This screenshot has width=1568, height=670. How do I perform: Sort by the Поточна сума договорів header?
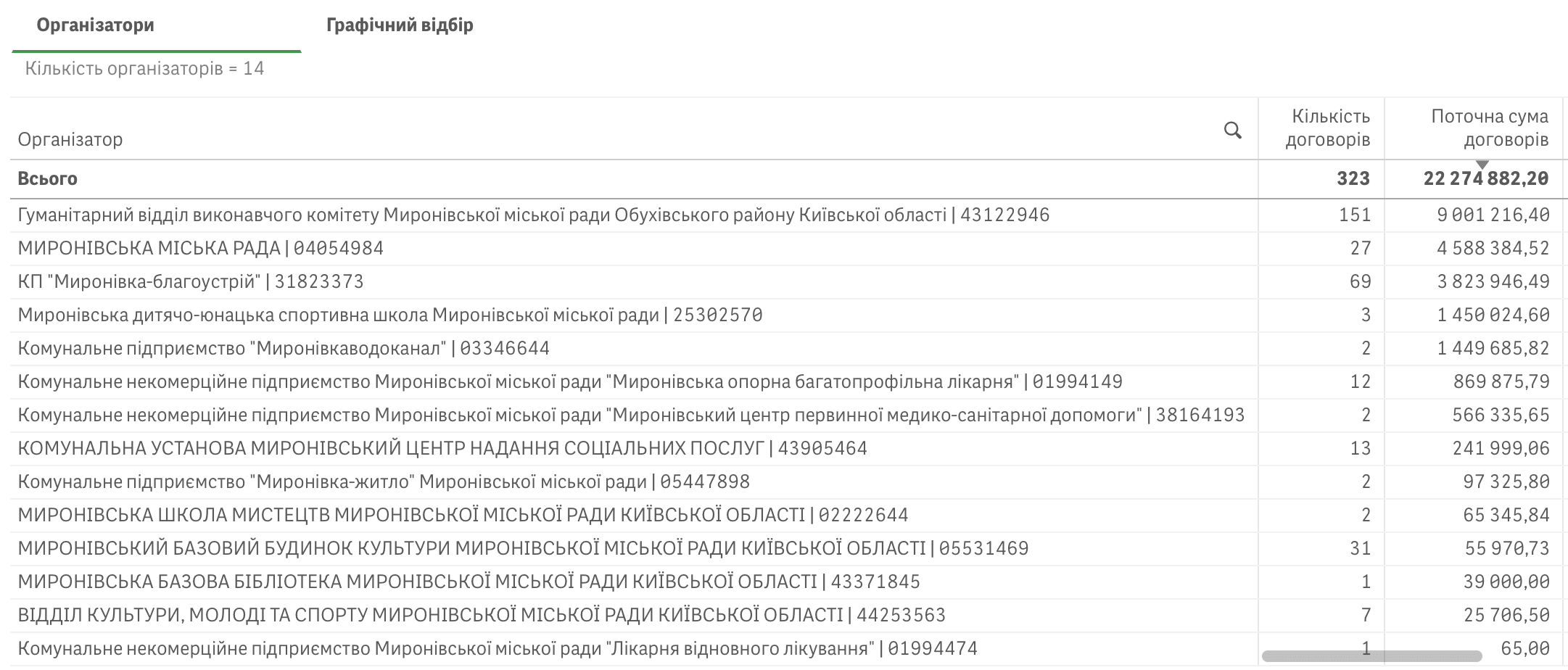1490,128
